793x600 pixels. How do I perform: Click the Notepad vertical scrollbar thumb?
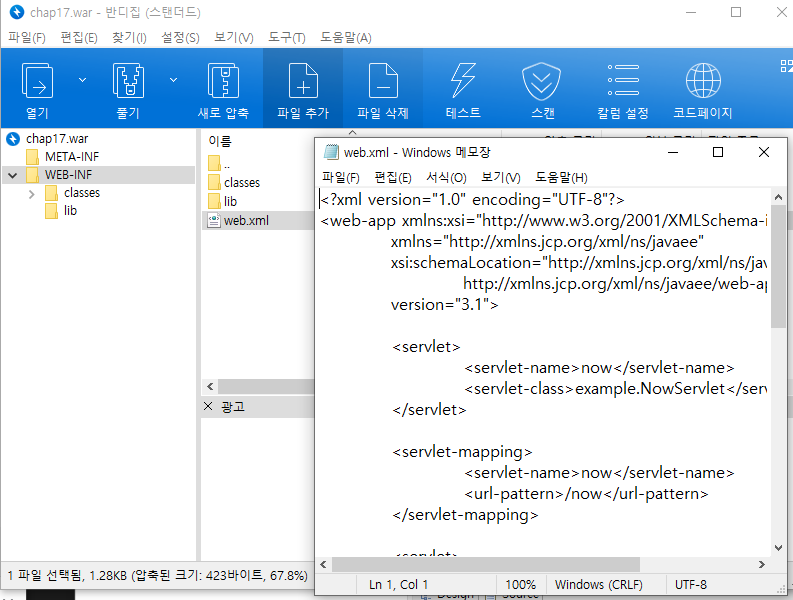pyautogui.click(x=778, y=267)
